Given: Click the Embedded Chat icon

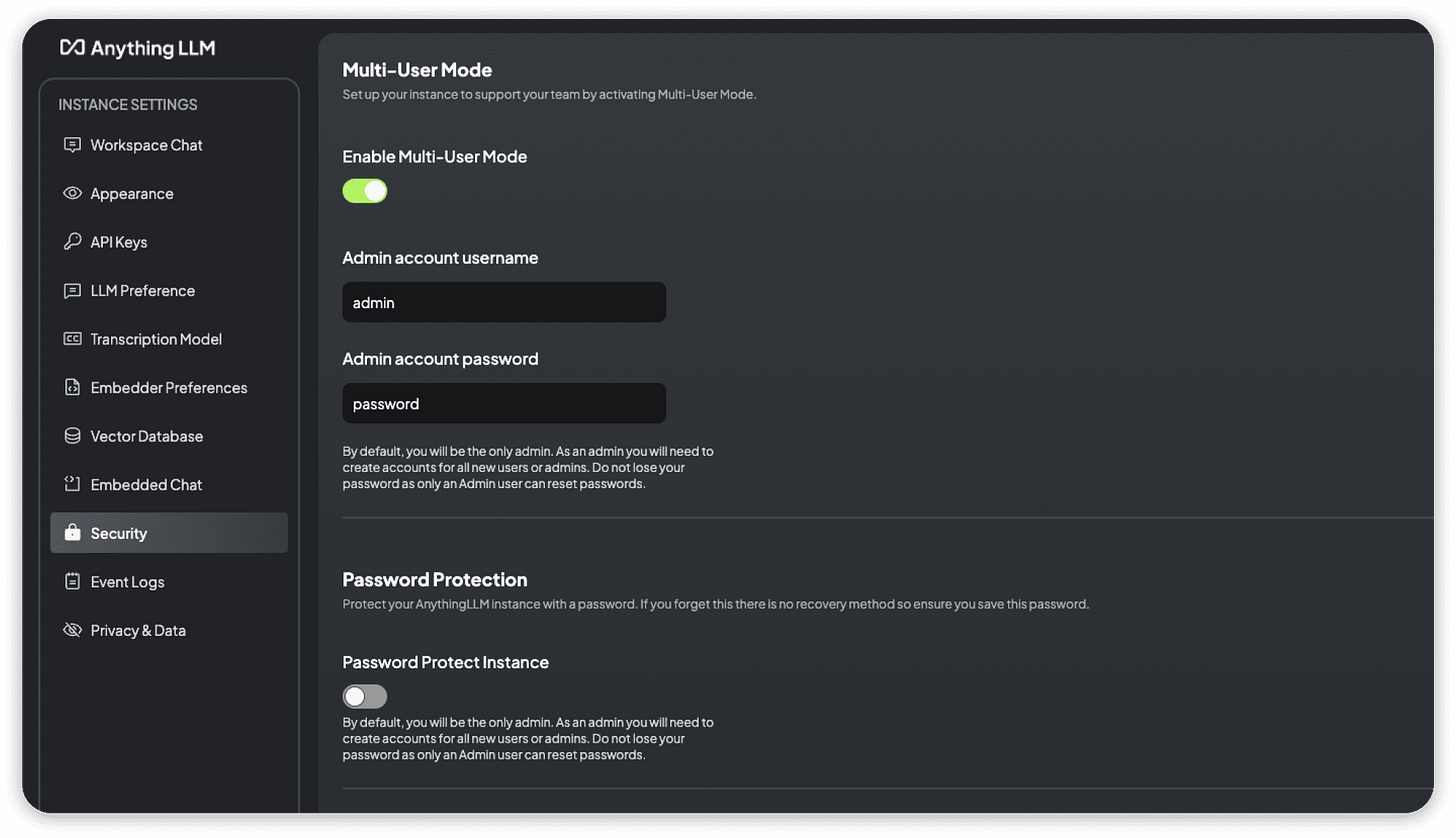Looking at the screenshot, I should (x=70, y=484).
